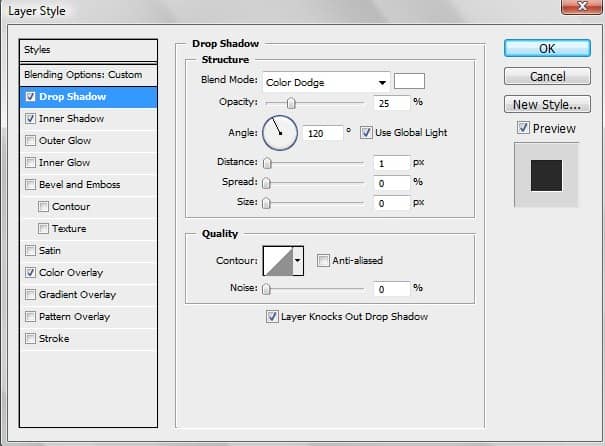Click the Opacity value field

(x=391, y=103)
